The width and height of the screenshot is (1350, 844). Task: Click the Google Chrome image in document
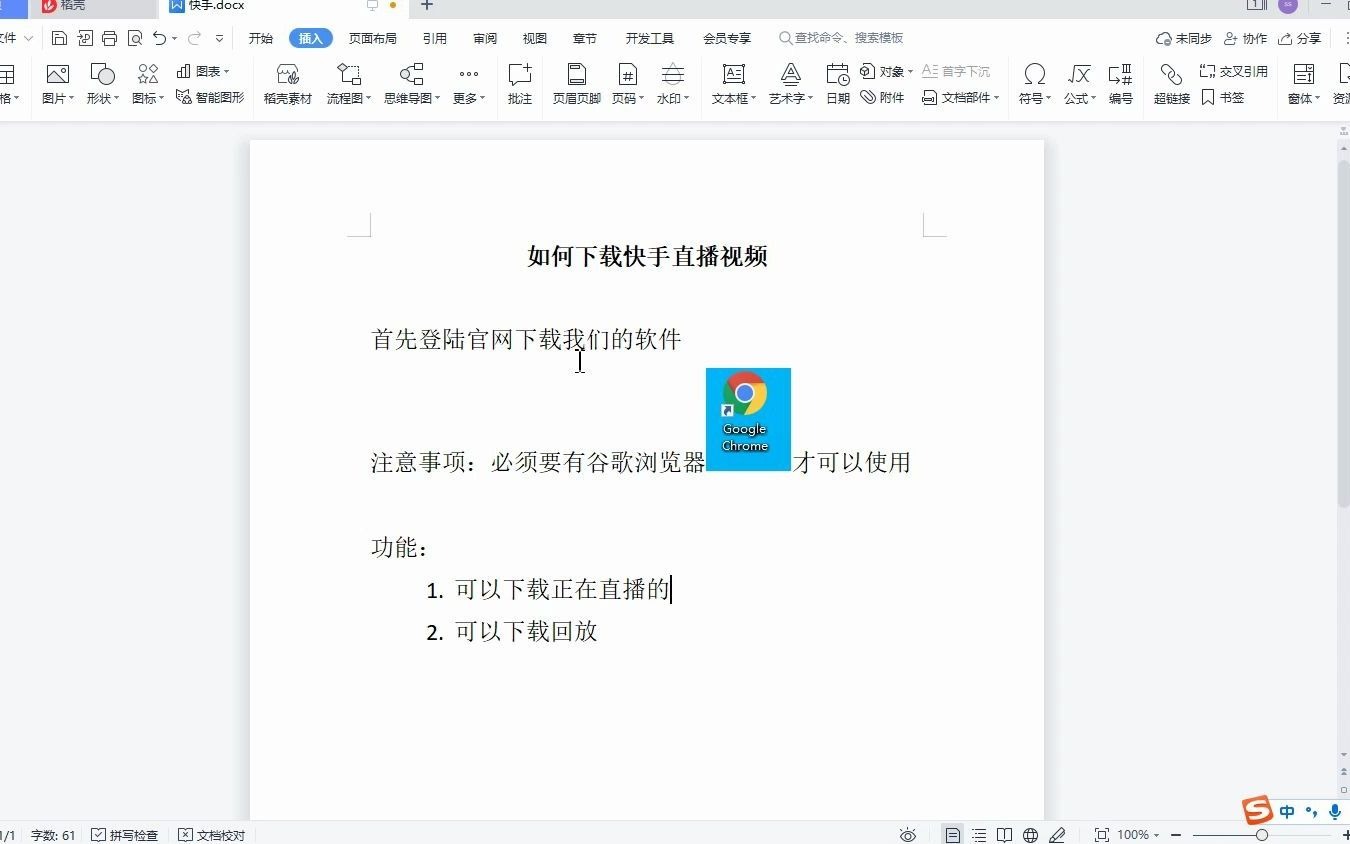click(748, 419)
